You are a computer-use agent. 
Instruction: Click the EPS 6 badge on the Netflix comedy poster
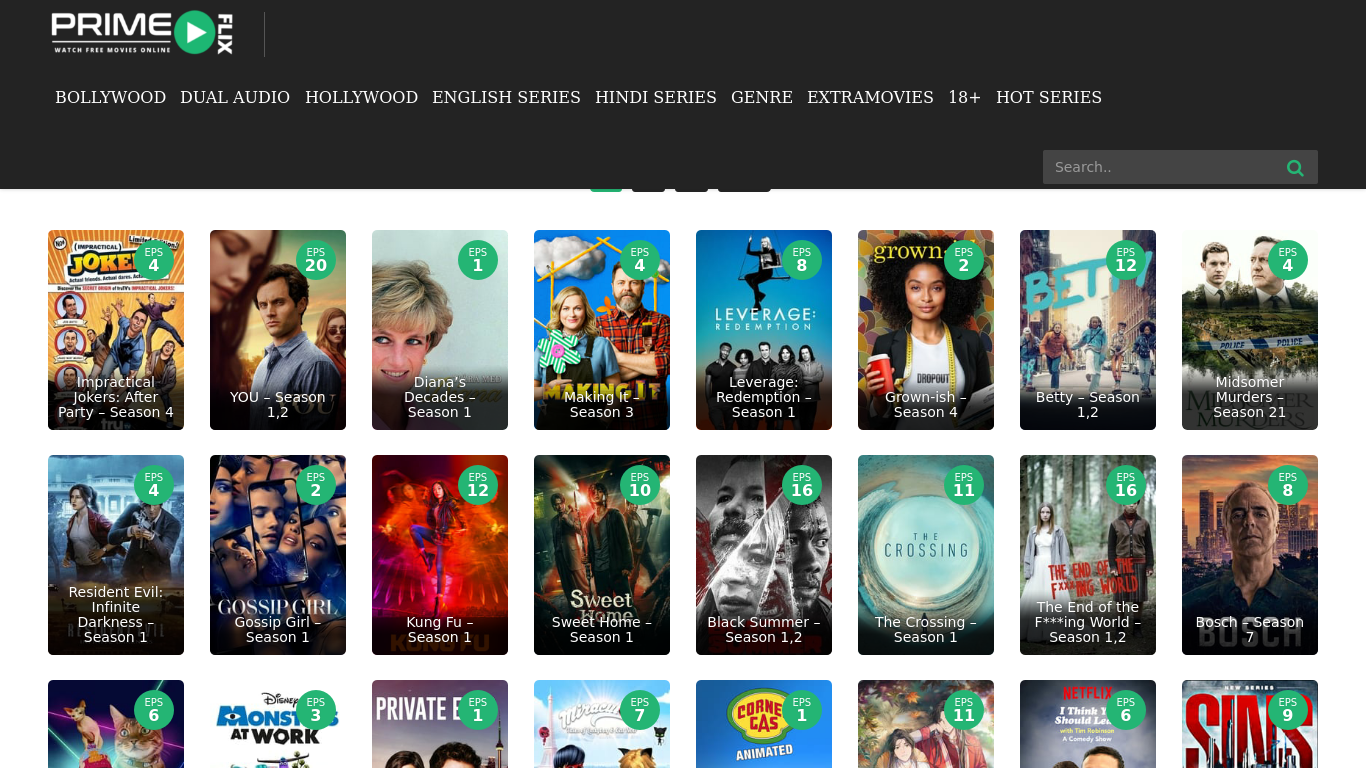1125,708
